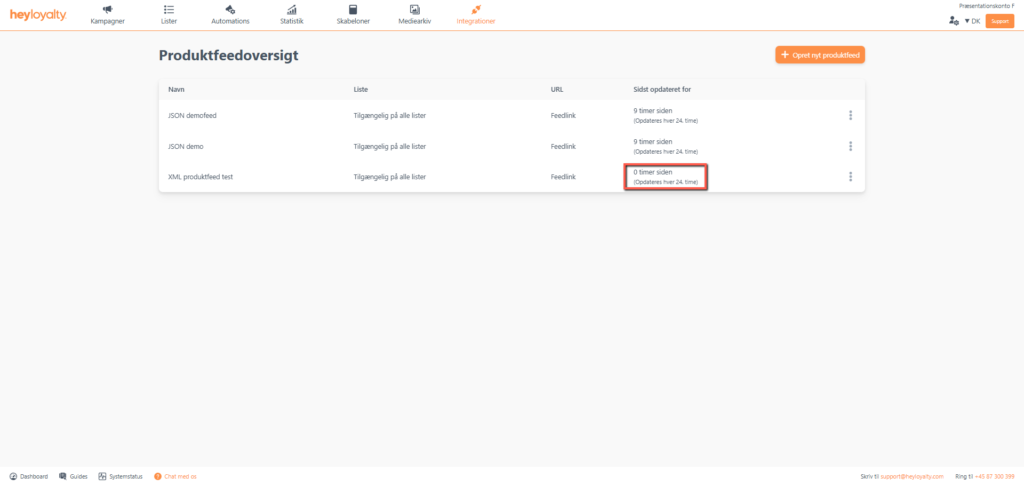
Task: Select the Automations gear icon
Action: [230, 9]
